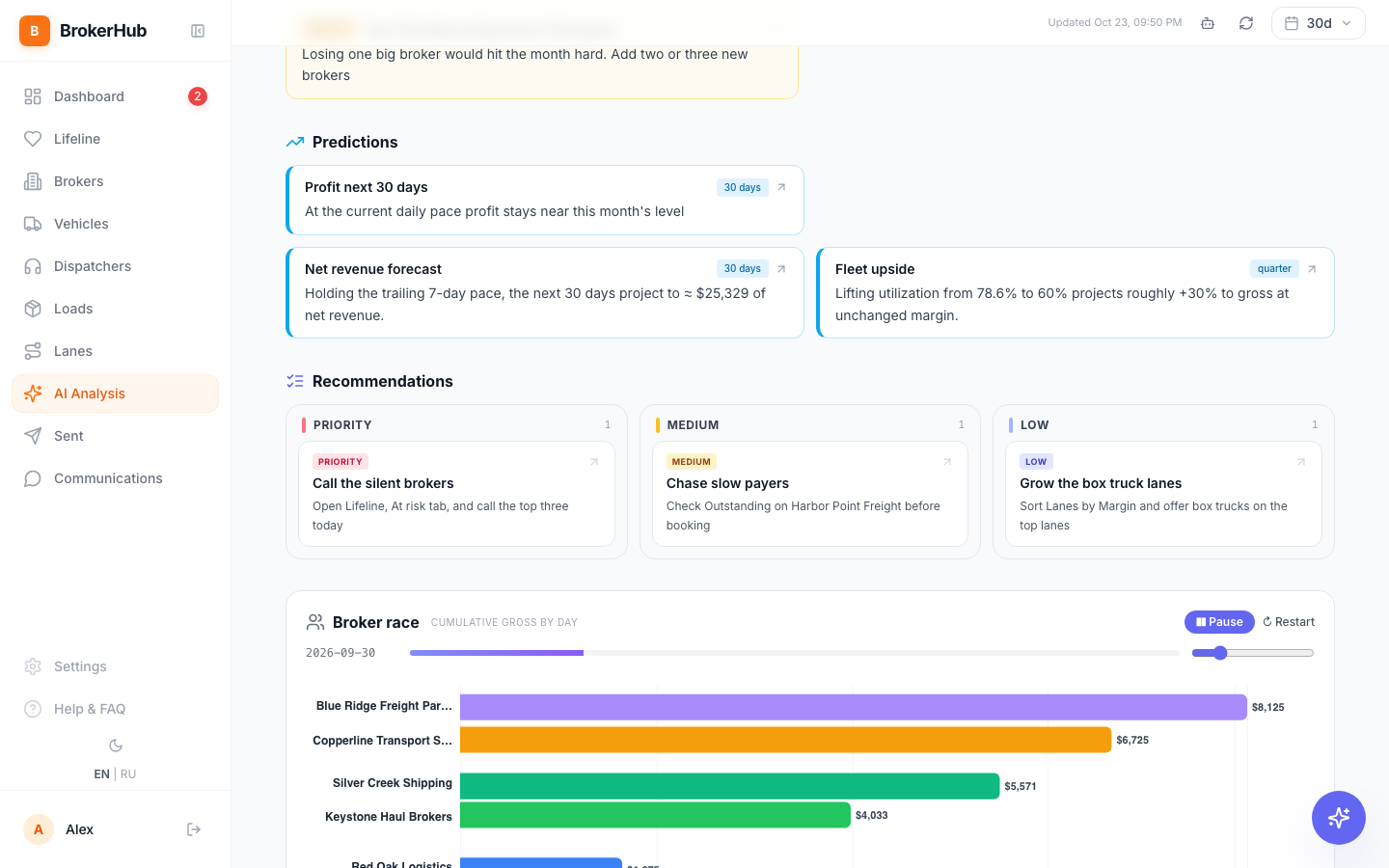Click the Copperline Transport orange bar
The width and height of the screenshot is (1389, 868).
click(x=786, y=740)
